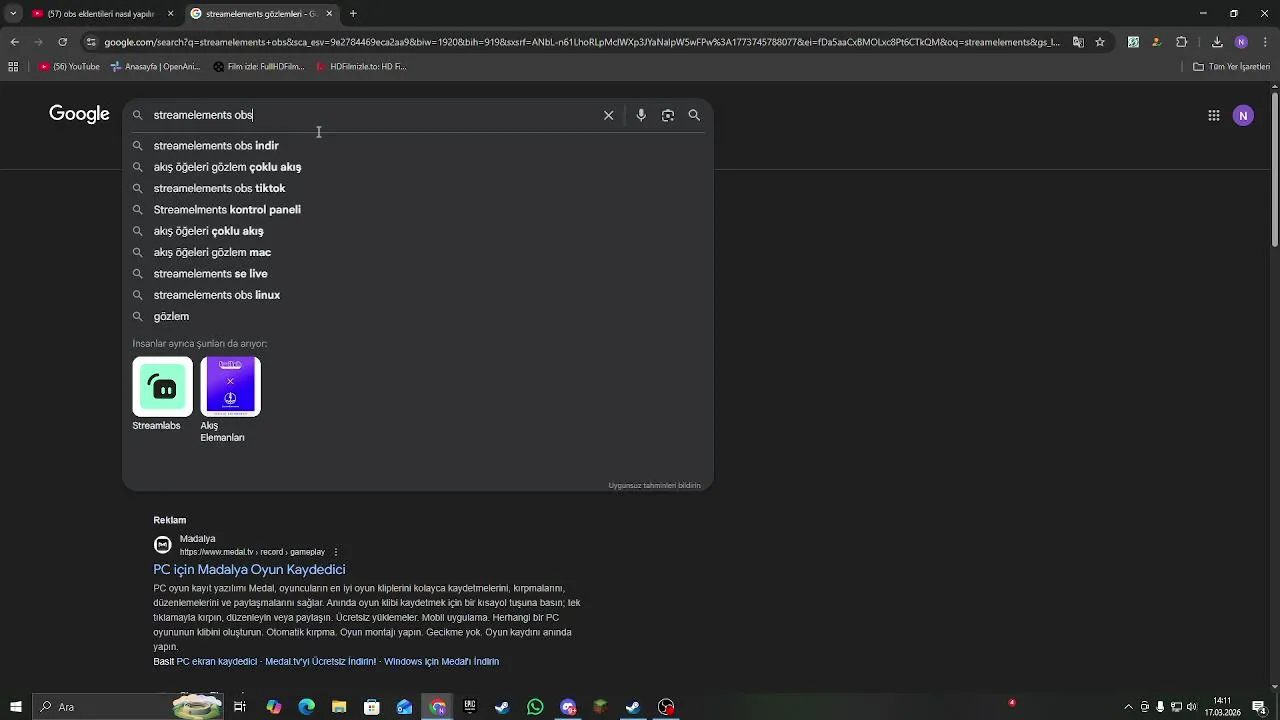Open the tab search dropdown arrow

tap(13, 14)
